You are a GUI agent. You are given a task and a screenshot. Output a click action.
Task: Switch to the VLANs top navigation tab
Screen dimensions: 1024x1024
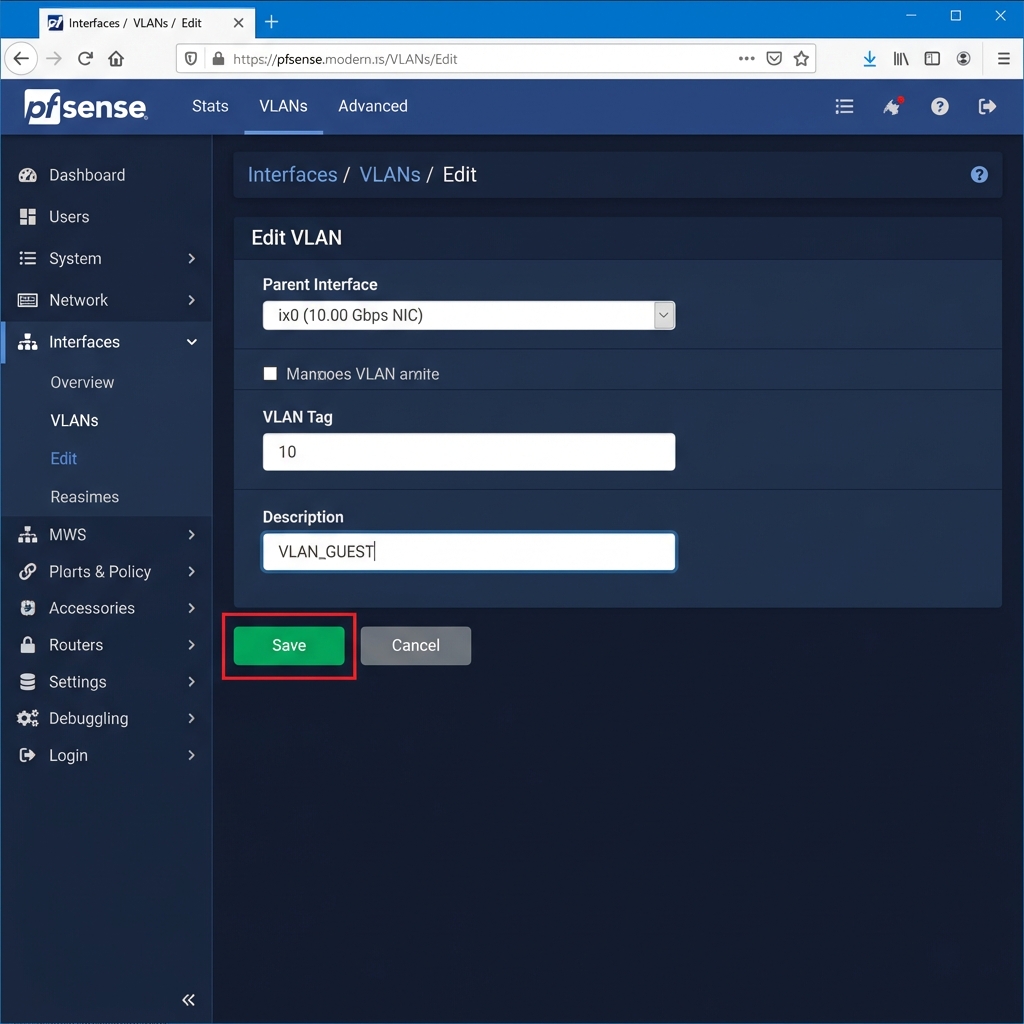click(x=283, y=106)
